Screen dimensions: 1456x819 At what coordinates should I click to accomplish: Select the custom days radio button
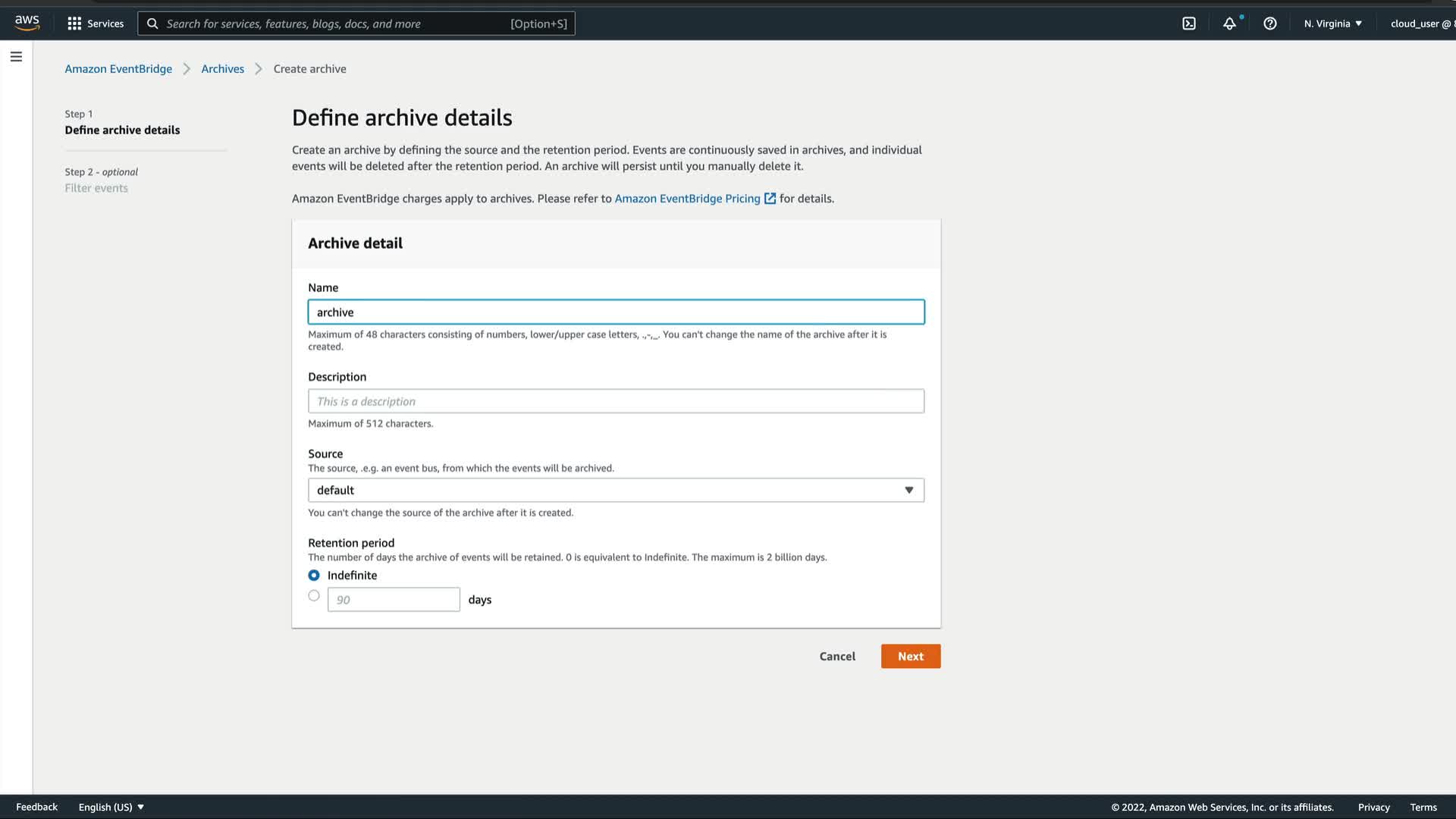coord(314,596)
